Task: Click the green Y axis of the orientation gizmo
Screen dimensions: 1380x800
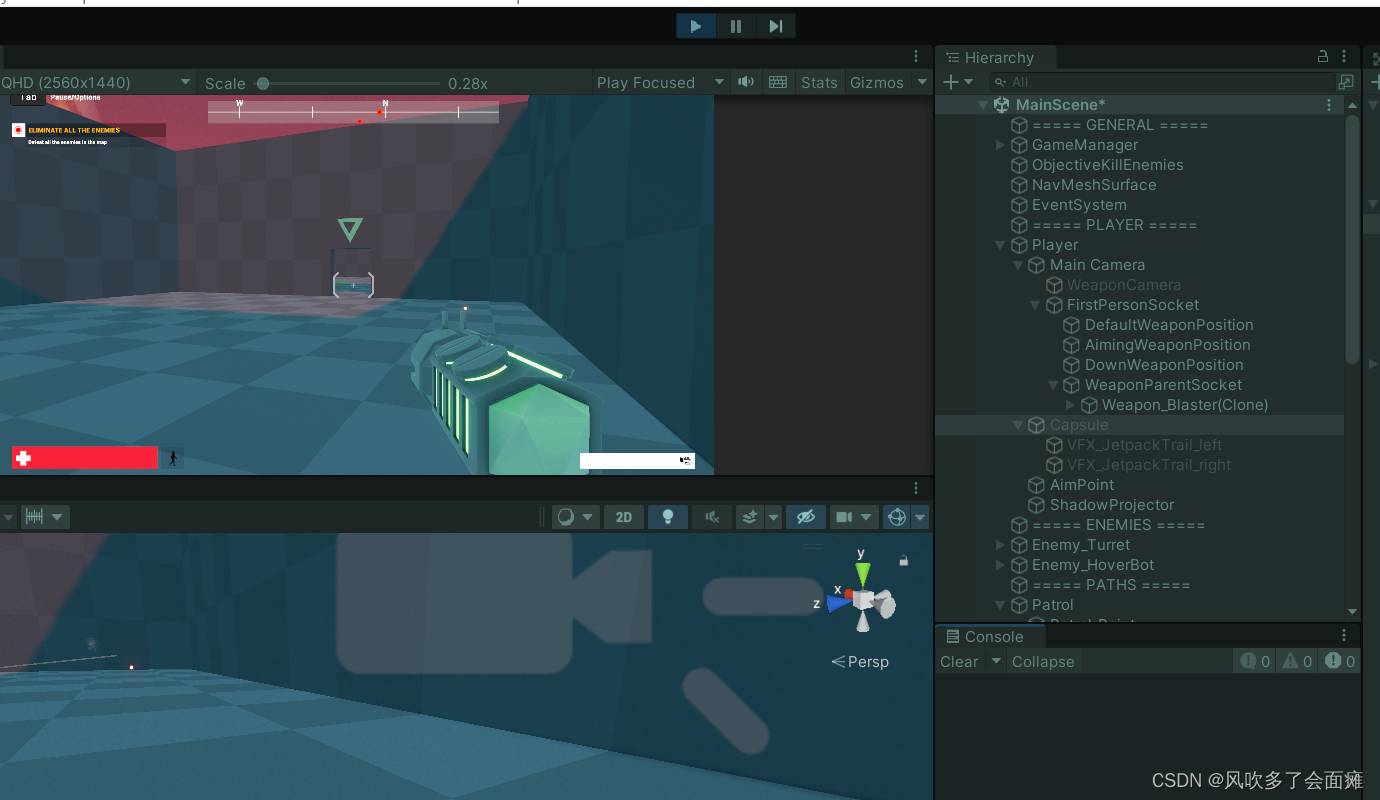Action: click(x=863, y=574)
